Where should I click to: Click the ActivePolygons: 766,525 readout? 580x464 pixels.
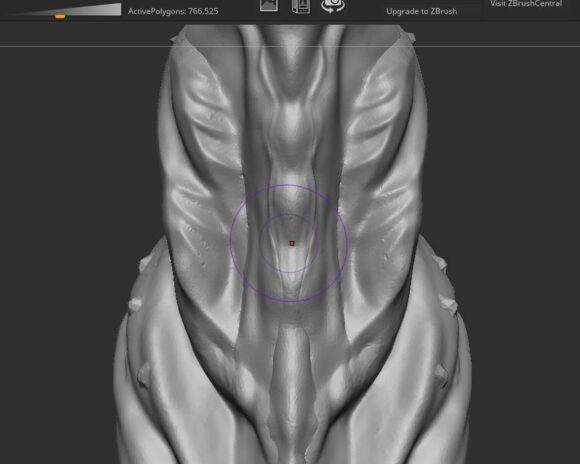(173, 11)
